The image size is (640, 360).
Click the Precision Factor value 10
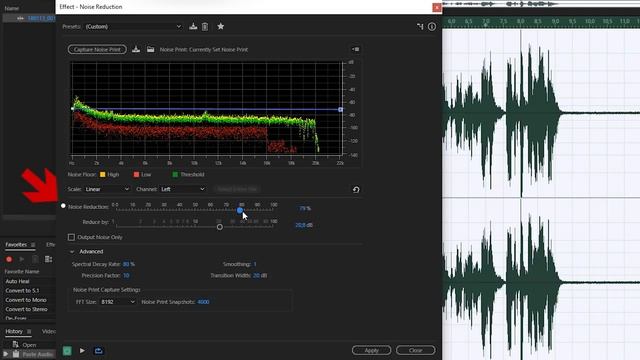coord(126,276)
